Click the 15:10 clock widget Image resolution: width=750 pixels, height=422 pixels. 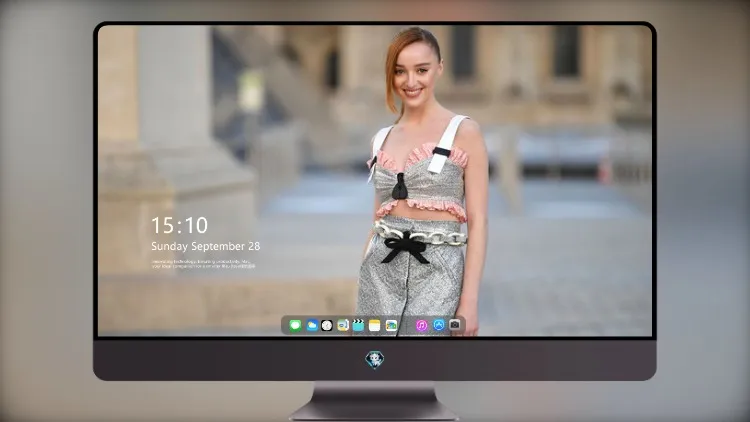(x=179, y=225)
